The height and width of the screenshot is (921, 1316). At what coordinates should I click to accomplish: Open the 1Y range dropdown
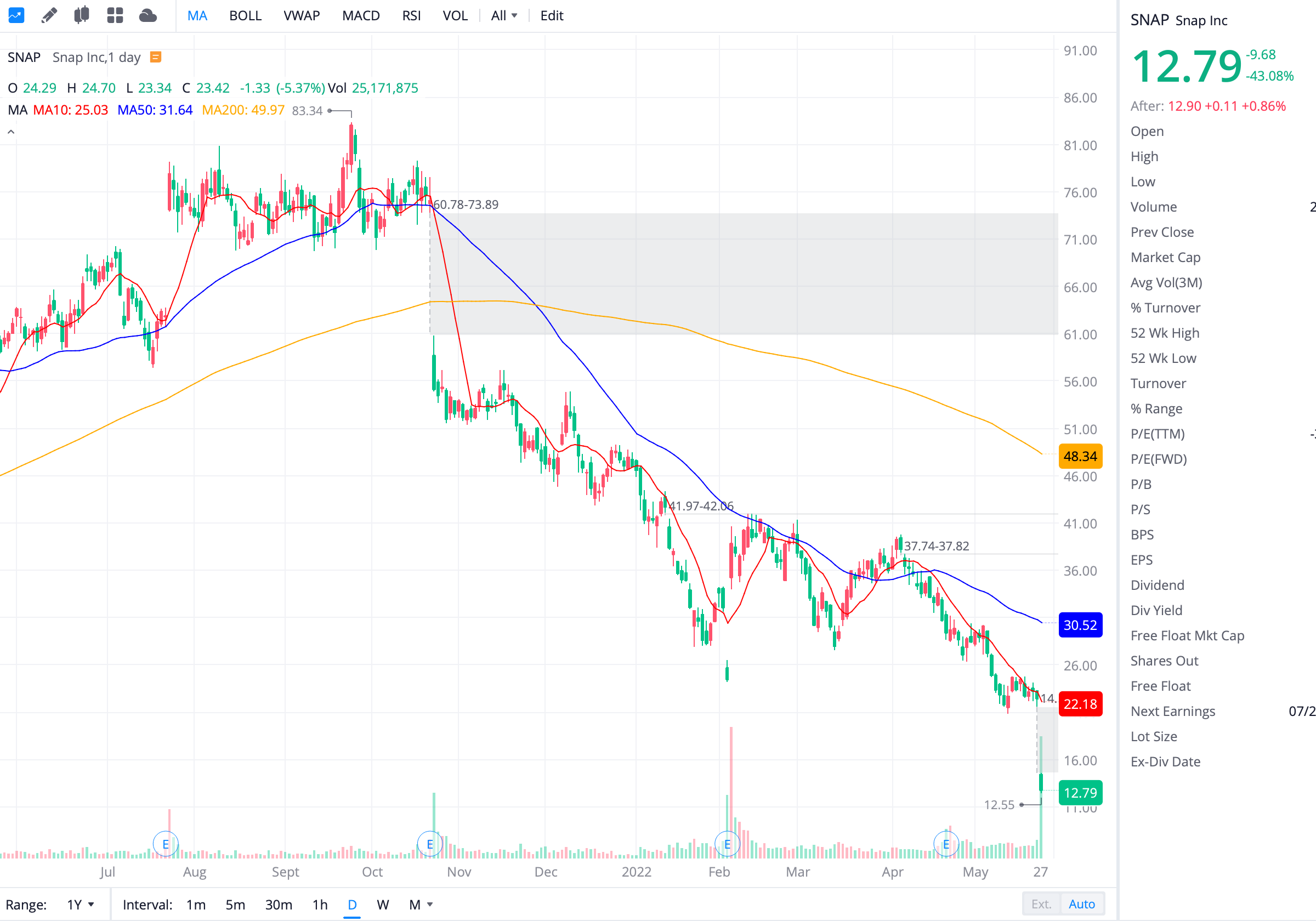pyautogui.click(x=80, y=905)
